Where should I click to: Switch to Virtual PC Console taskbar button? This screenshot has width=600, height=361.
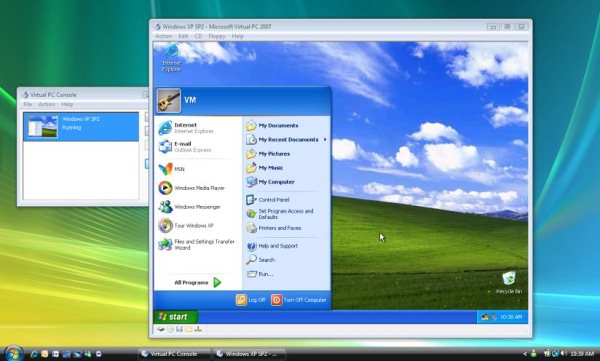(x=174, y=354)
